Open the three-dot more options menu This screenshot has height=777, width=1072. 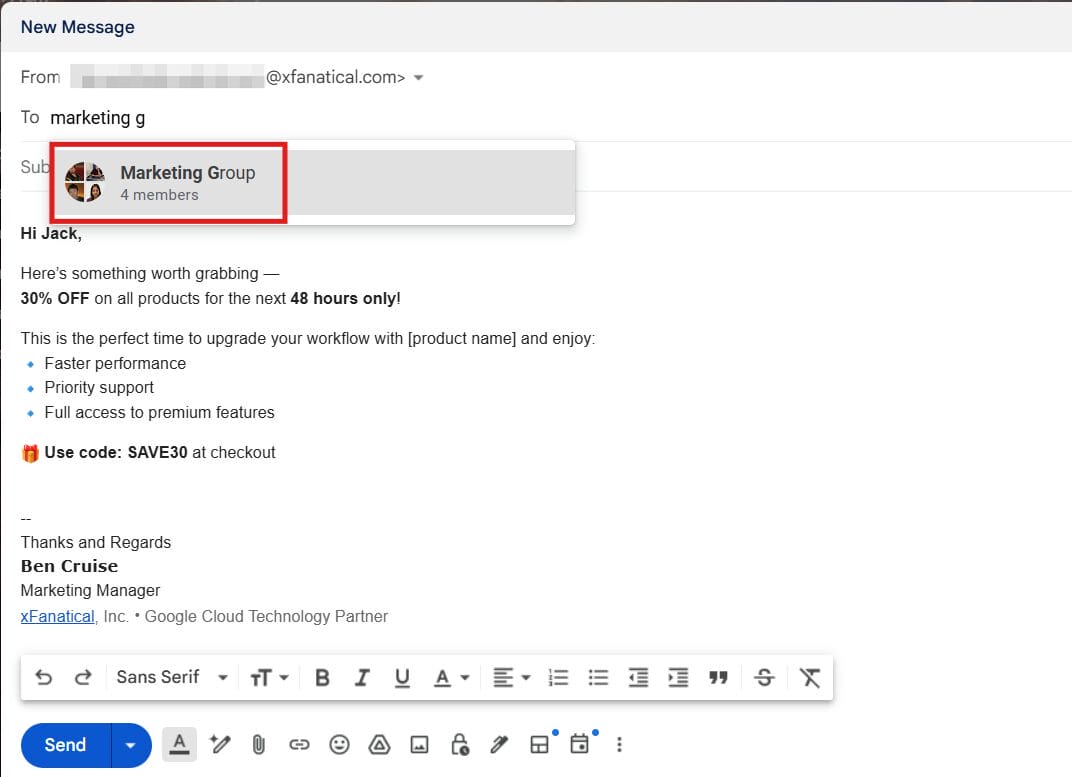point(619,744)
